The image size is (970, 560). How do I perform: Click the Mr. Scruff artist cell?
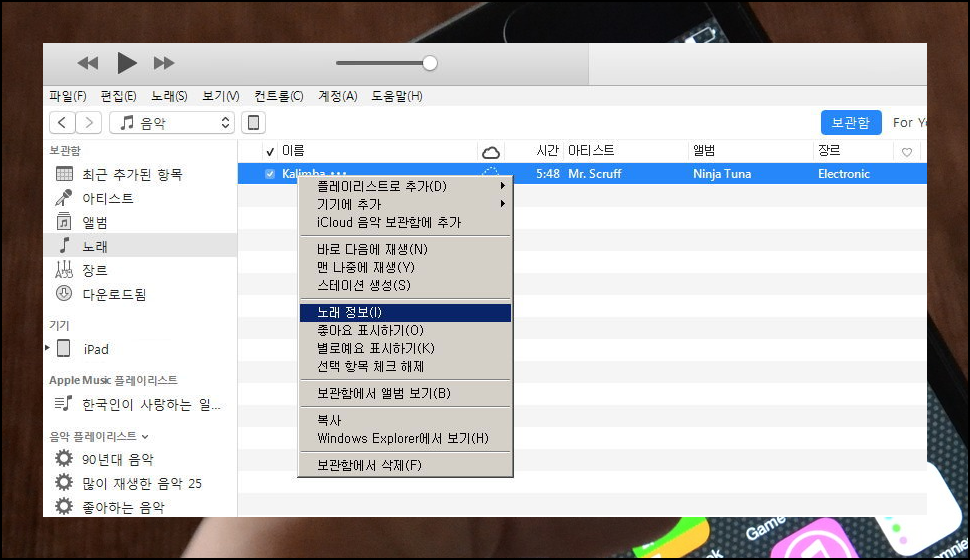tap(594, 174)
